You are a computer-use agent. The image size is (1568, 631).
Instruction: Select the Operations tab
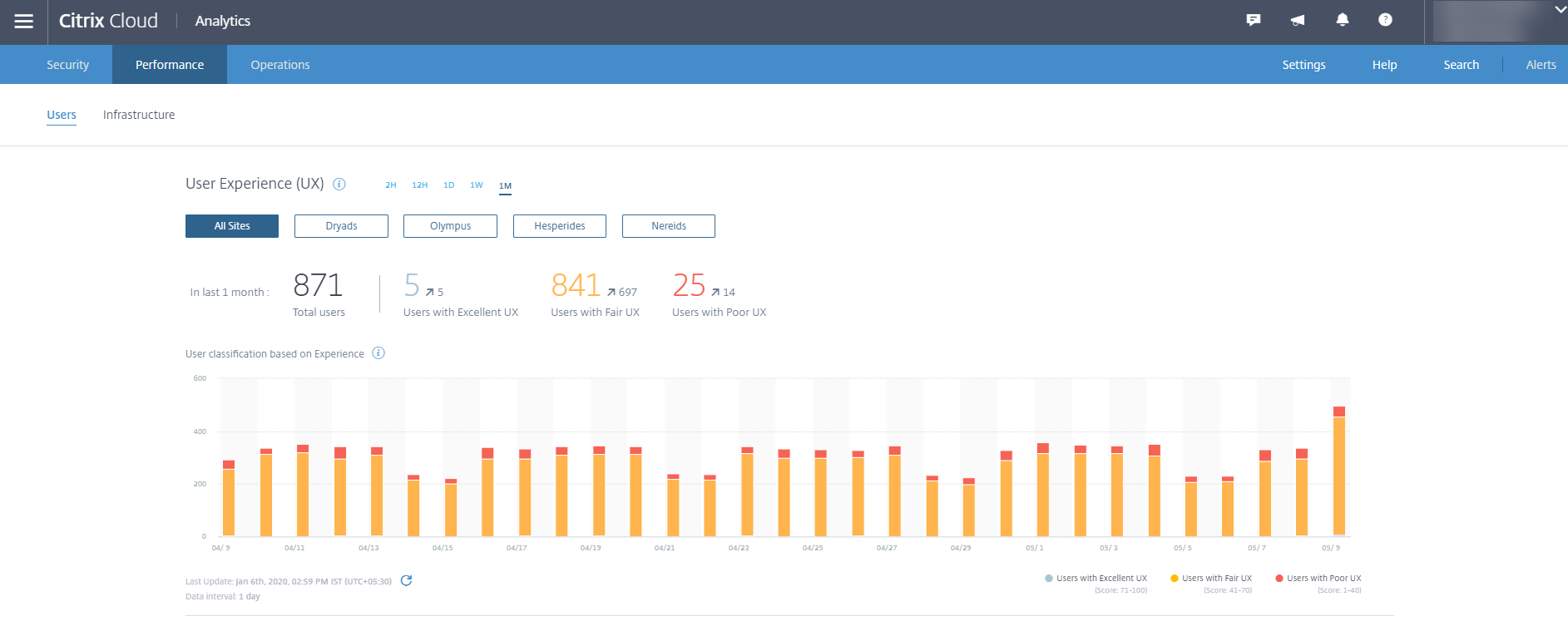[280, 65]
